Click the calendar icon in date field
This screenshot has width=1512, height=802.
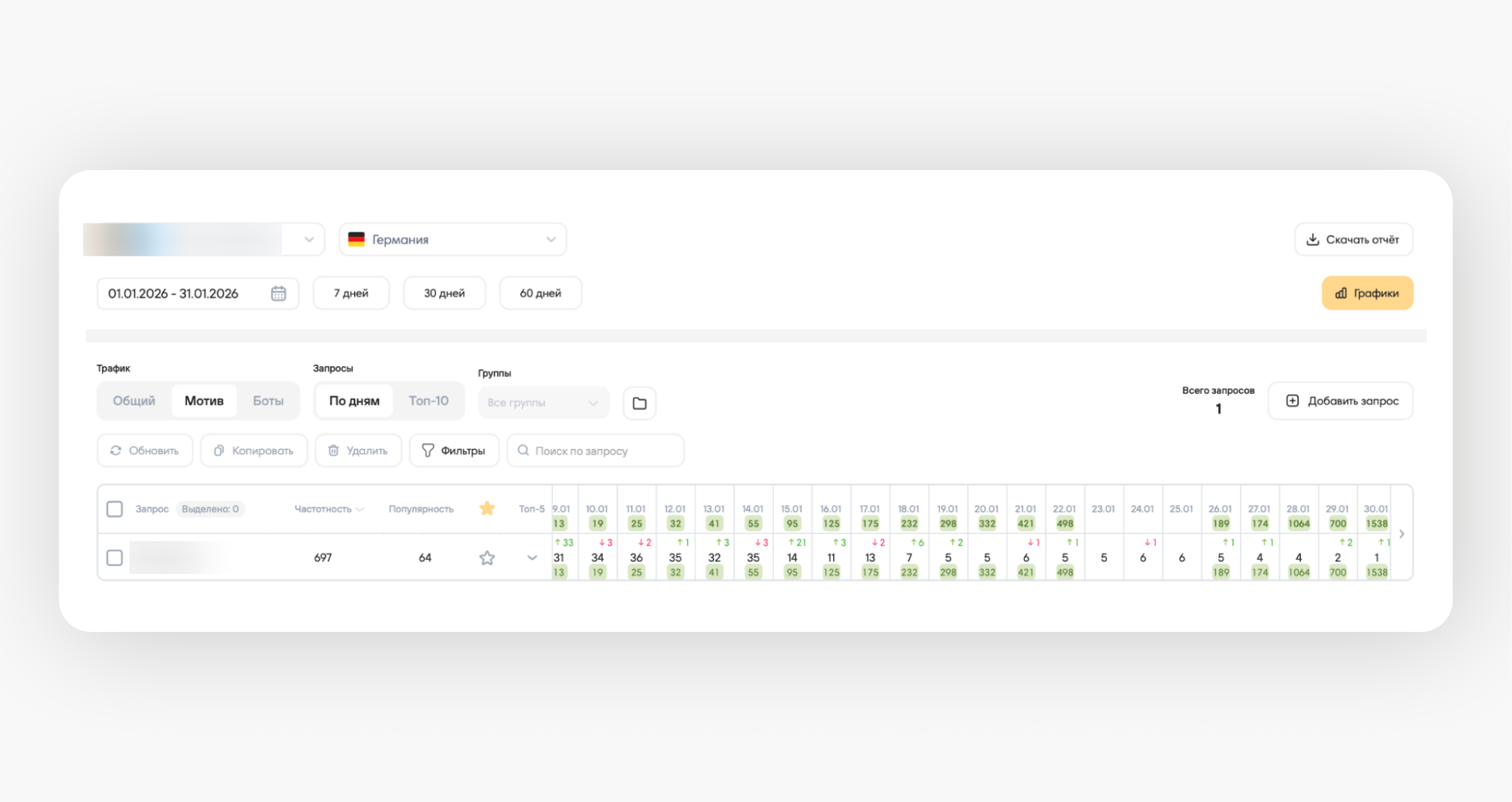(x=278, y=294)
